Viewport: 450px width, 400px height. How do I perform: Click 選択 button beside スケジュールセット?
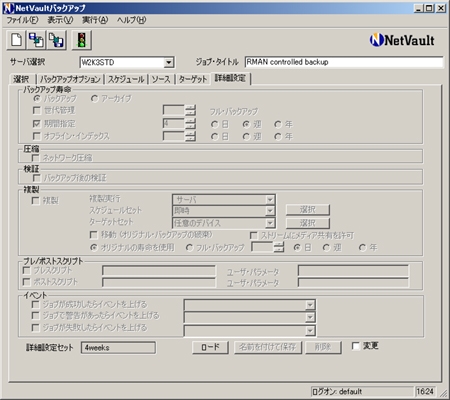pos(308,210)
